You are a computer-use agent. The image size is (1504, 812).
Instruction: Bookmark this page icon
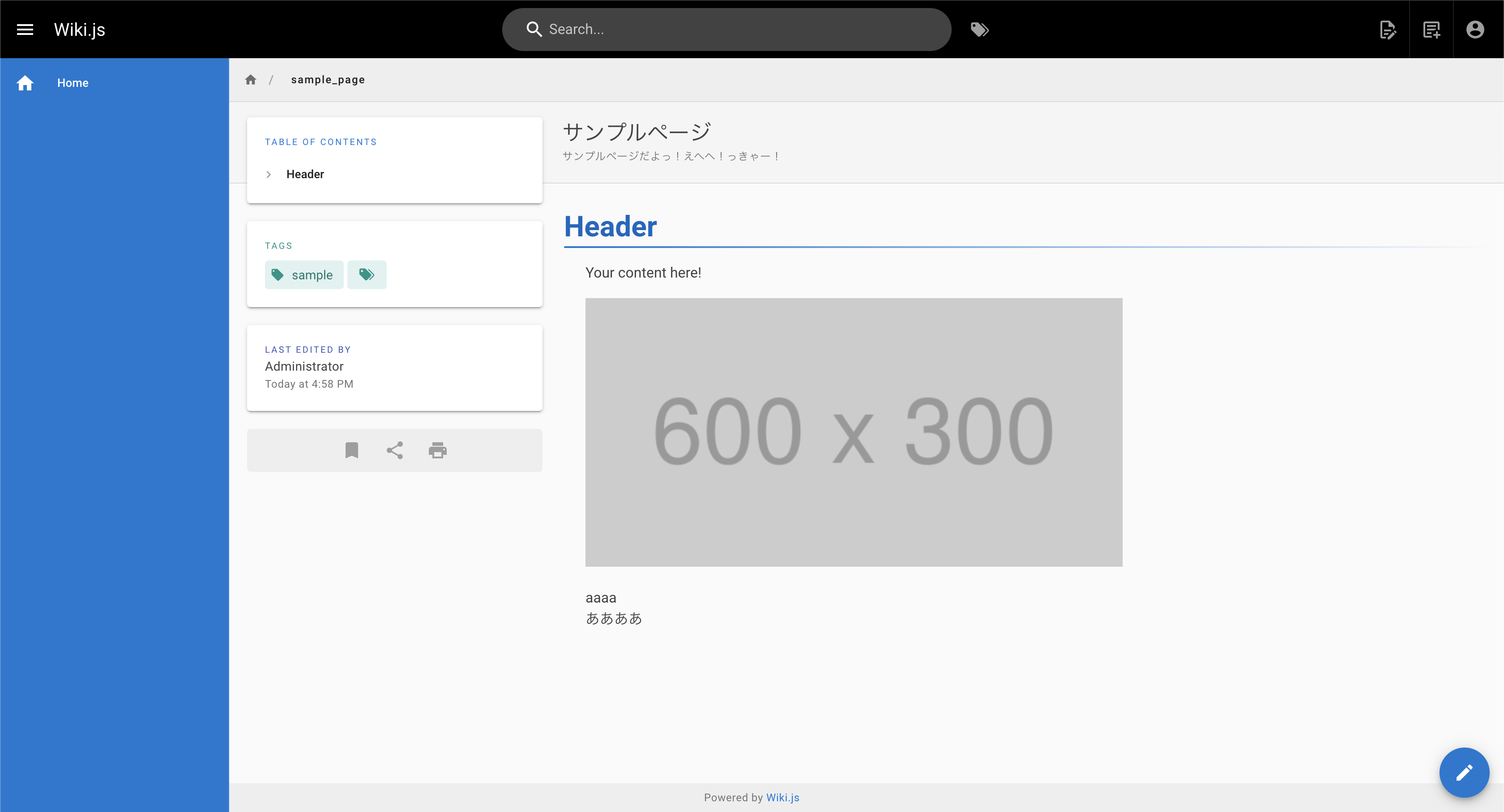(x=351, y=450)
